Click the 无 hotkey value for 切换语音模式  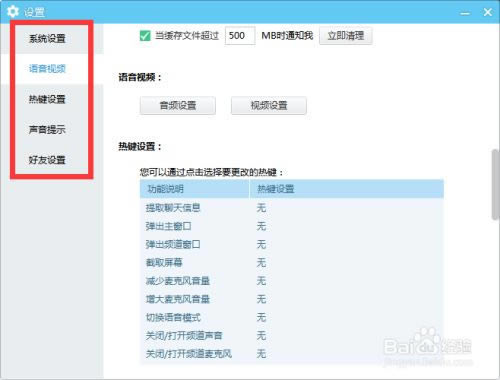point(261,317)
